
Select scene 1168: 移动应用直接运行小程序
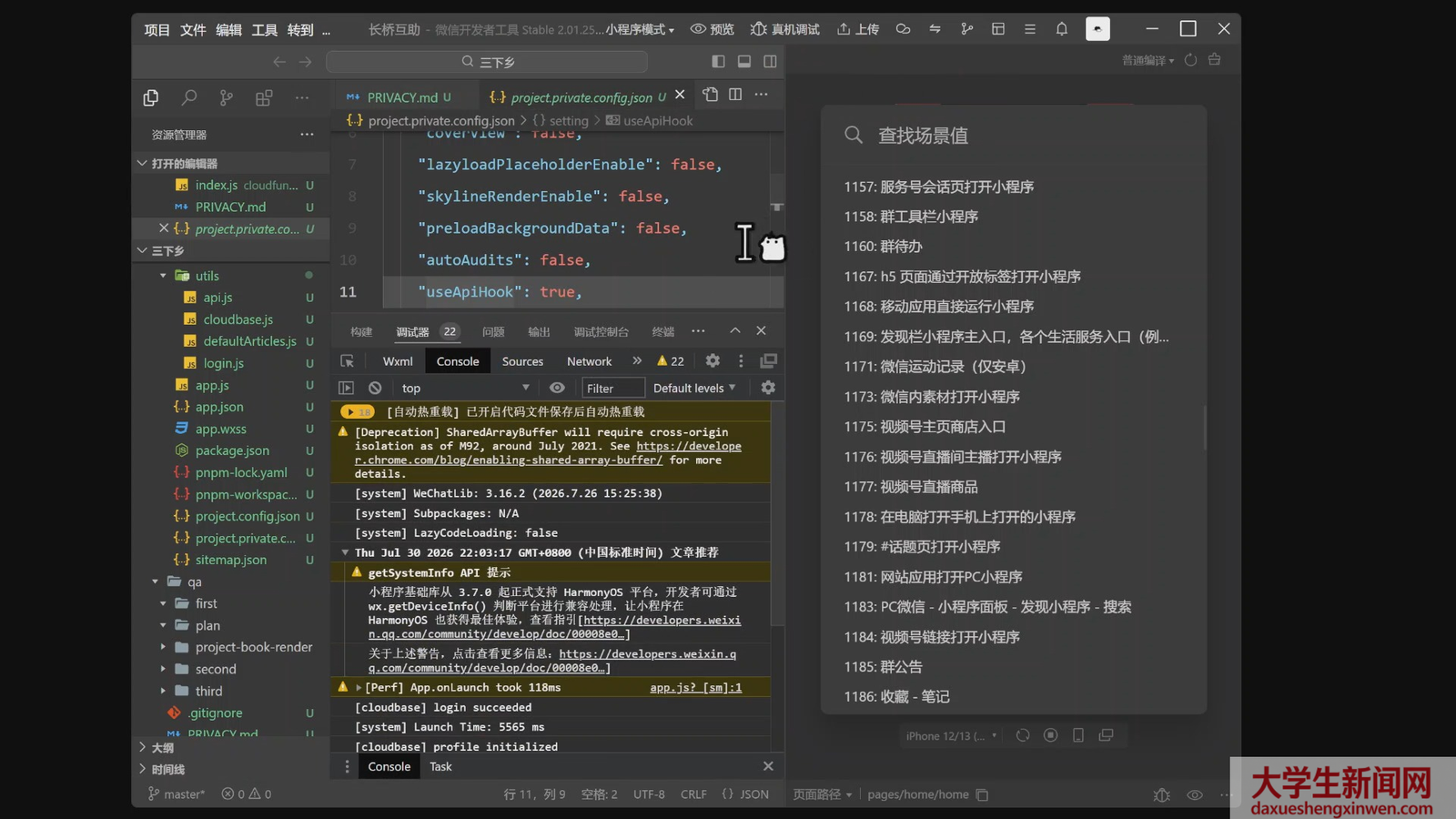(x=938, y=306)
